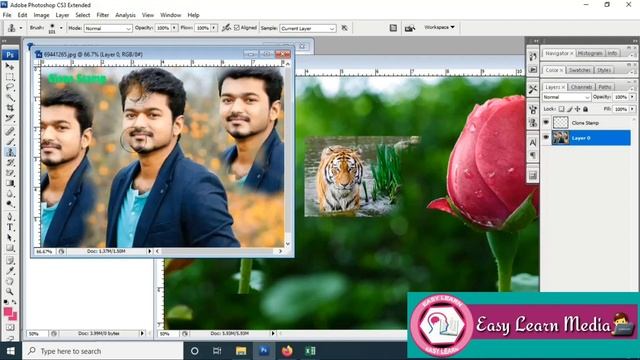
Task: Select the Move tool
Action: [x=10, y=66]
